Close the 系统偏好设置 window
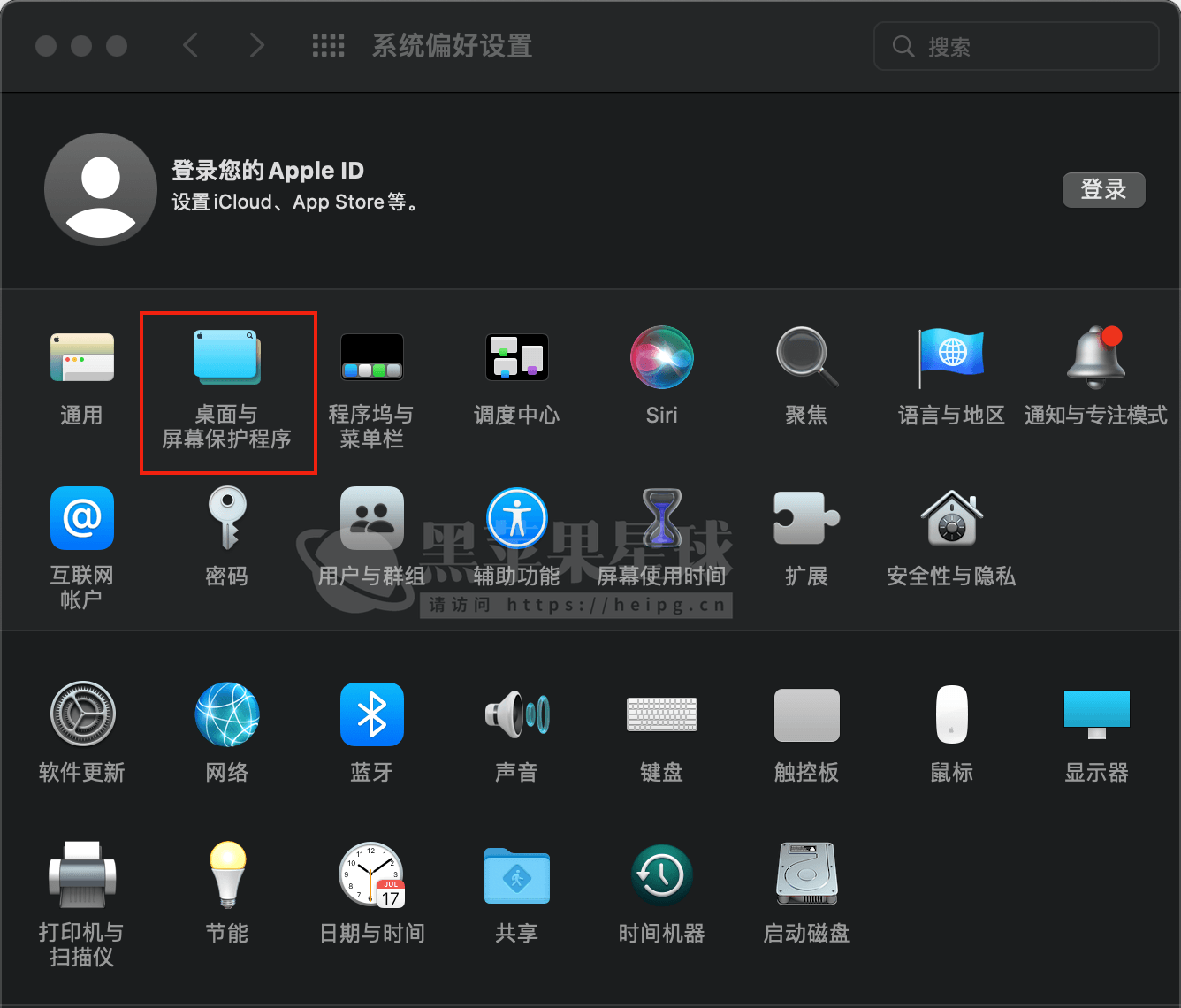 point(46,46)
